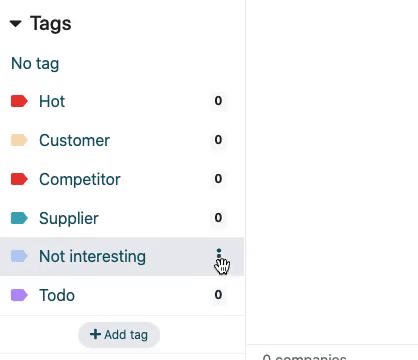Click the red Hot tag icon
Viewport: 418px width, 360px height.
[19, 101]
